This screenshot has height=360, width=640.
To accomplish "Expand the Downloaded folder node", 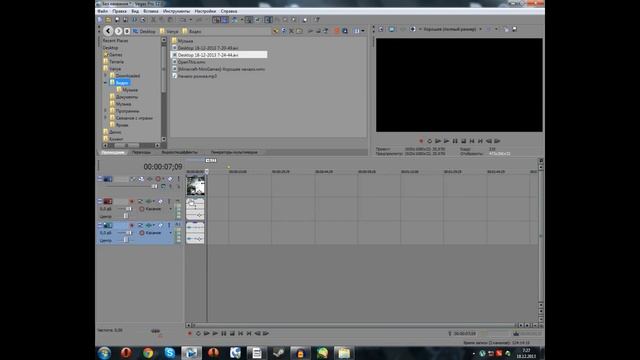I will click(105, 76).
